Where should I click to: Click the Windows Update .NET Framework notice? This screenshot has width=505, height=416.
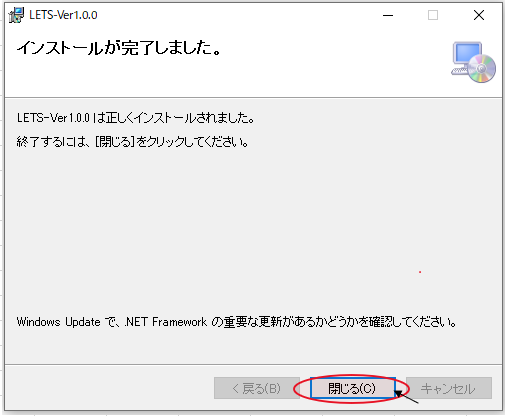pyautogui.click(x=237, y=322)
